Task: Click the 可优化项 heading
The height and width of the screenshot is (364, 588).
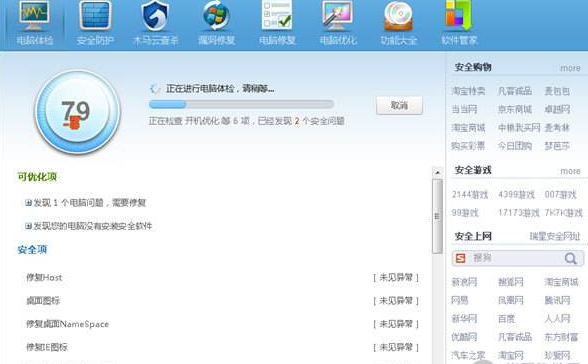Action: click(37, 177)
